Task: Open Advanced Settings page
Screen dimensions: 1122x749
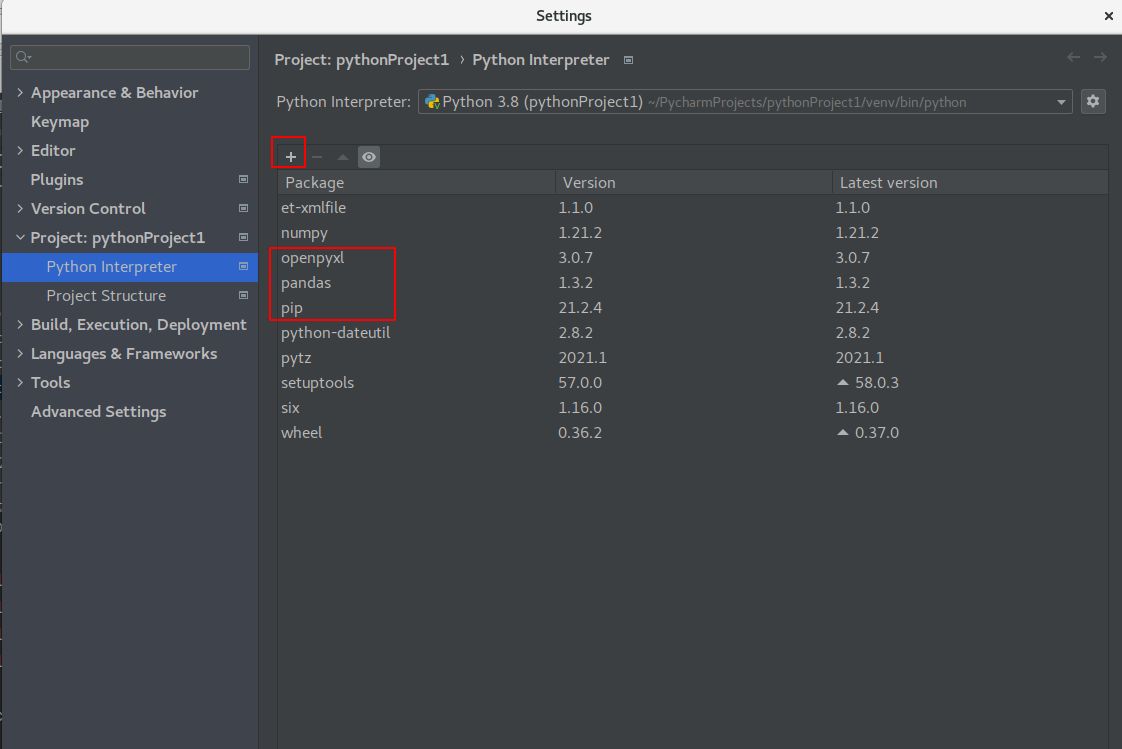Action: click(x=99, y=411)
